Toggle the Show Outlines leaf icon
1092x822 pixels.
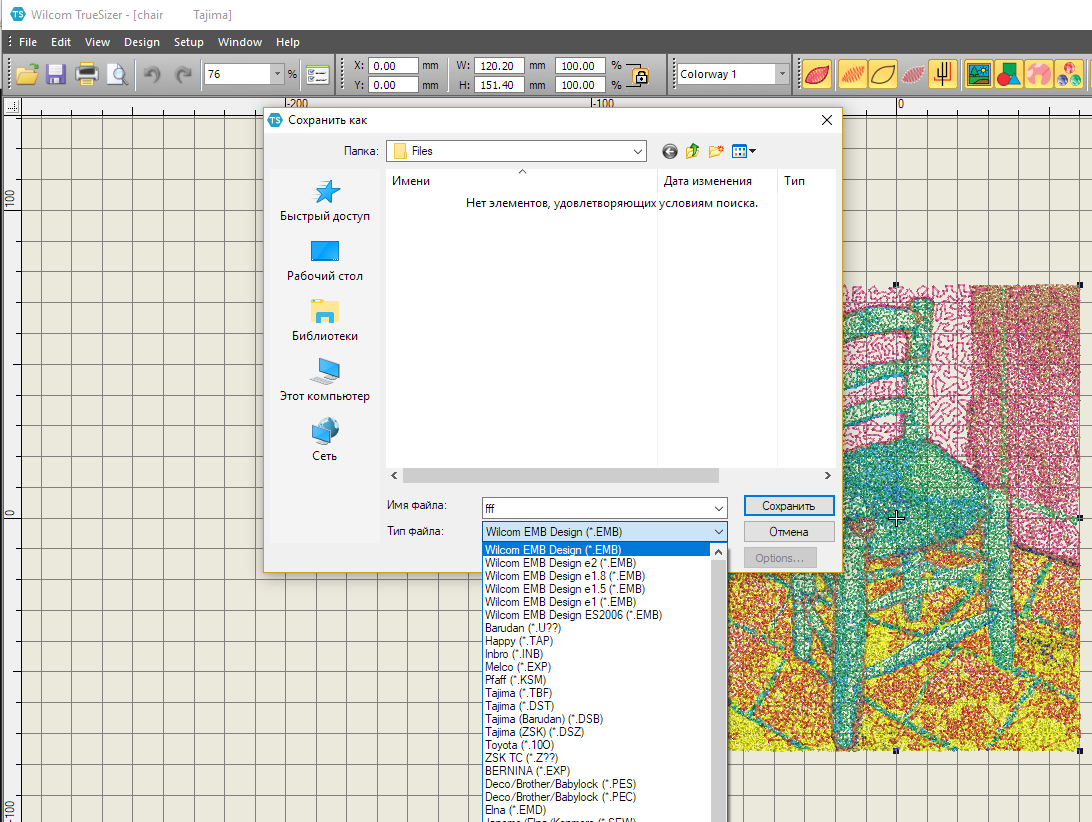point(882,74)
